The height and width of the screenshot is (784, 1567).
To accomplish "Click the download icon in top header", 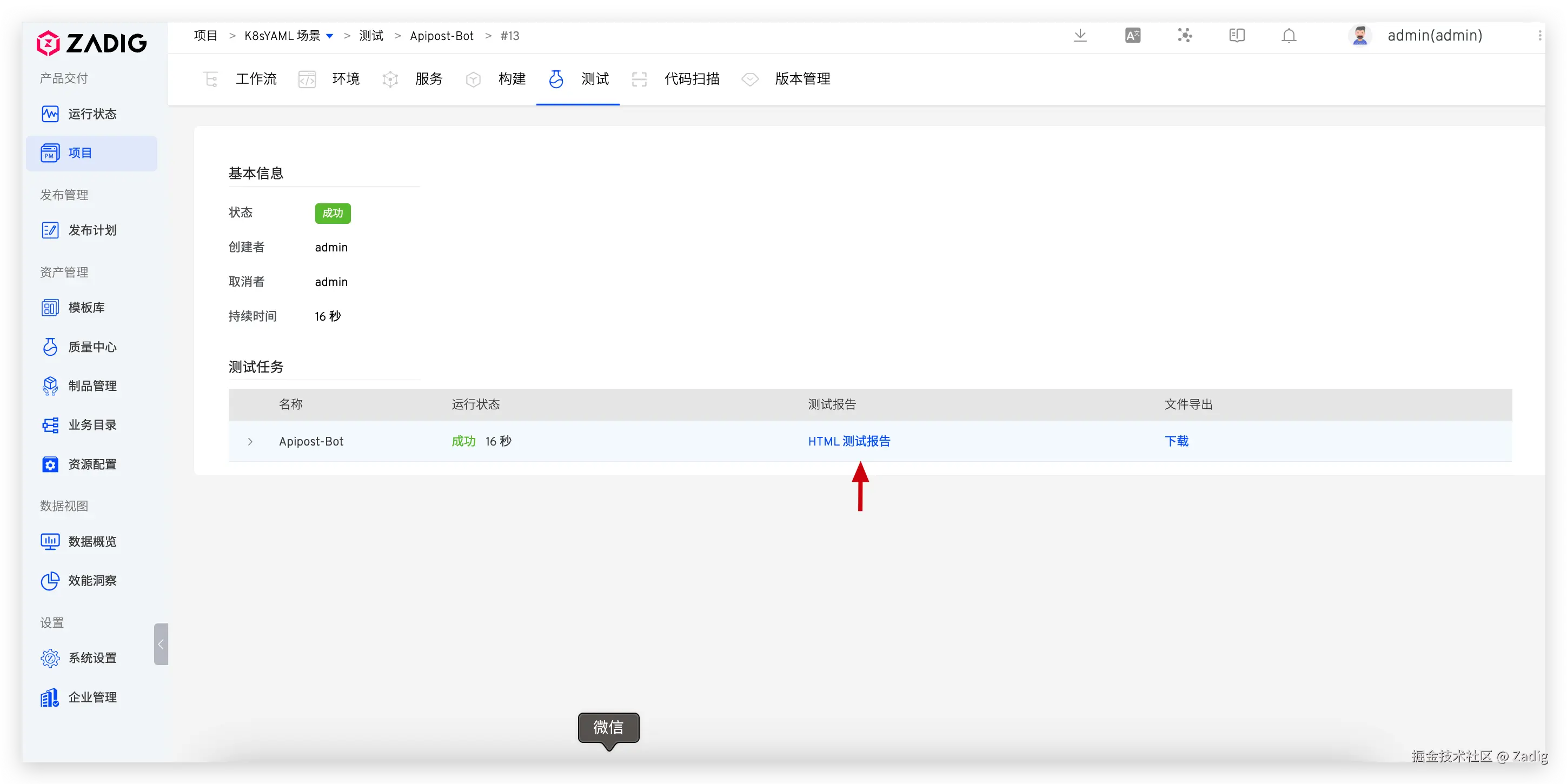I will [1080, 35].
